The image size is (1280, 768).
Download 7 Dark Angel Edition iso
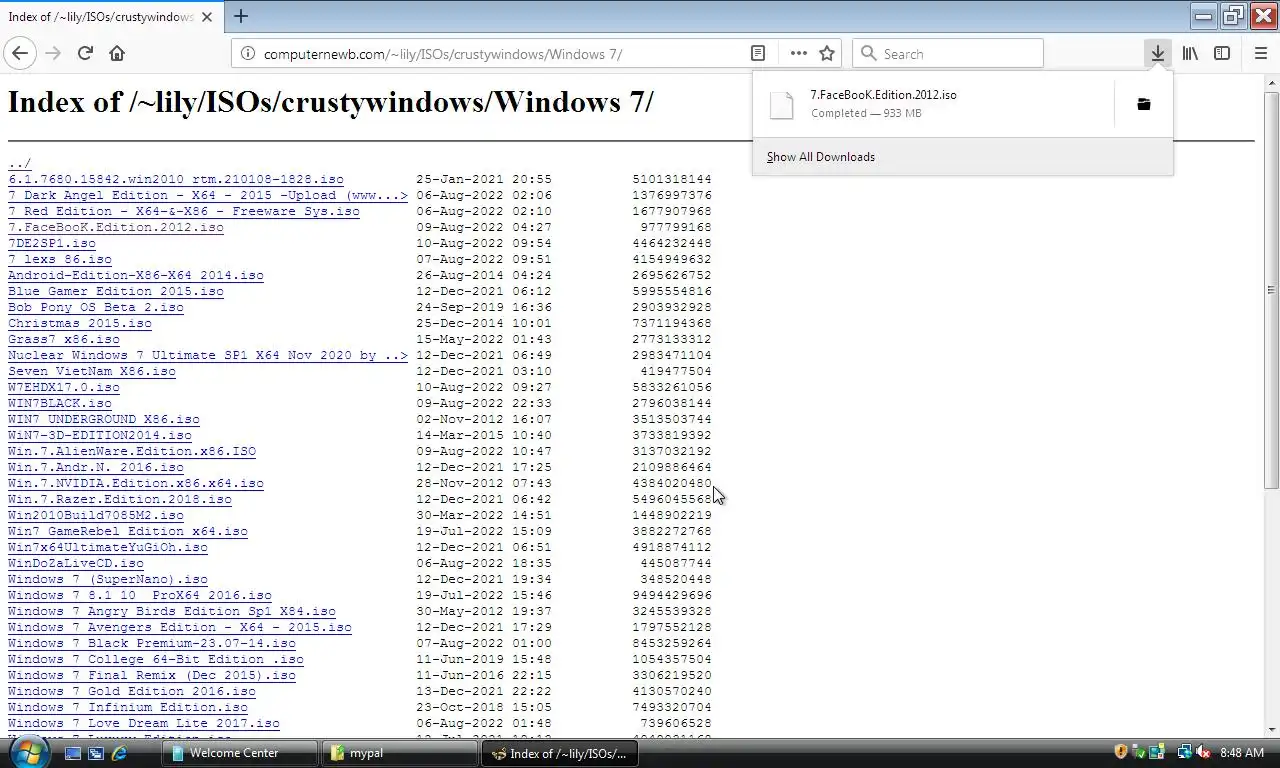click(x=207, y=195)
